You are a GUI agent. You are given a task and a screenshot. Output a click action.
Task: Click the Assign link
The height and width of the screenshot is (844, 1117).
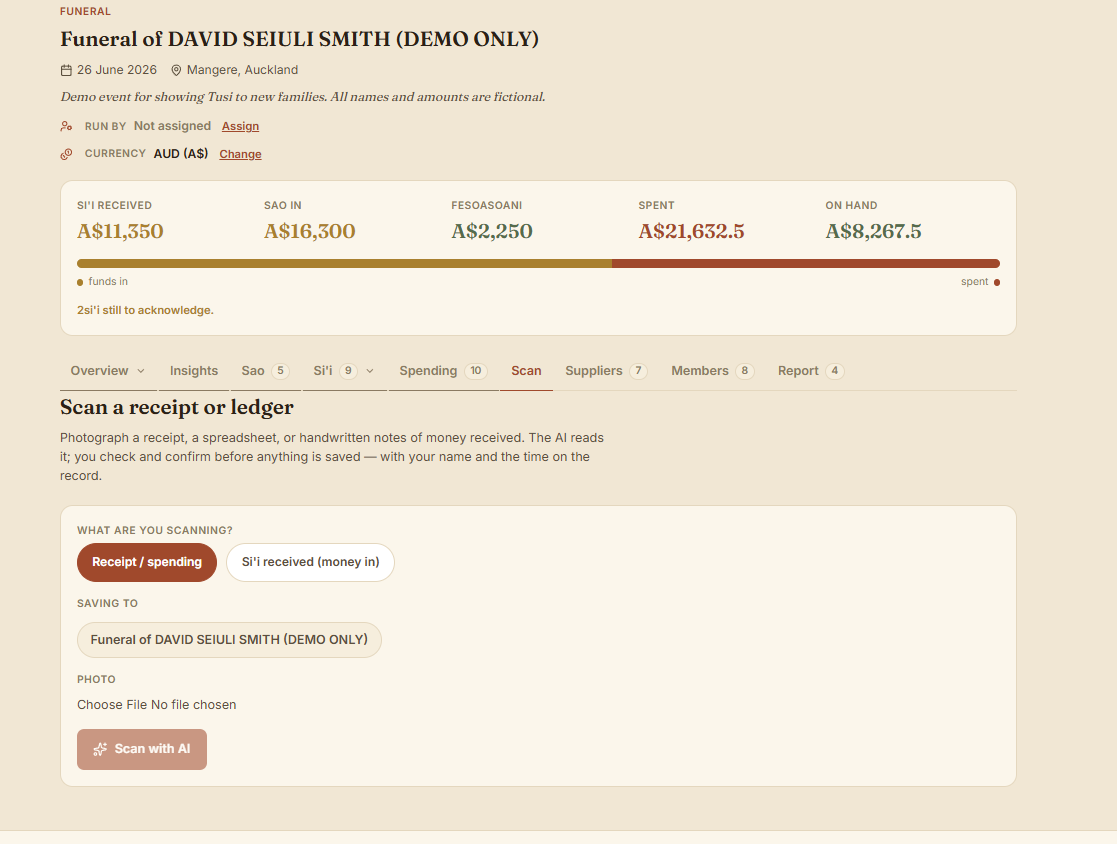240,126
